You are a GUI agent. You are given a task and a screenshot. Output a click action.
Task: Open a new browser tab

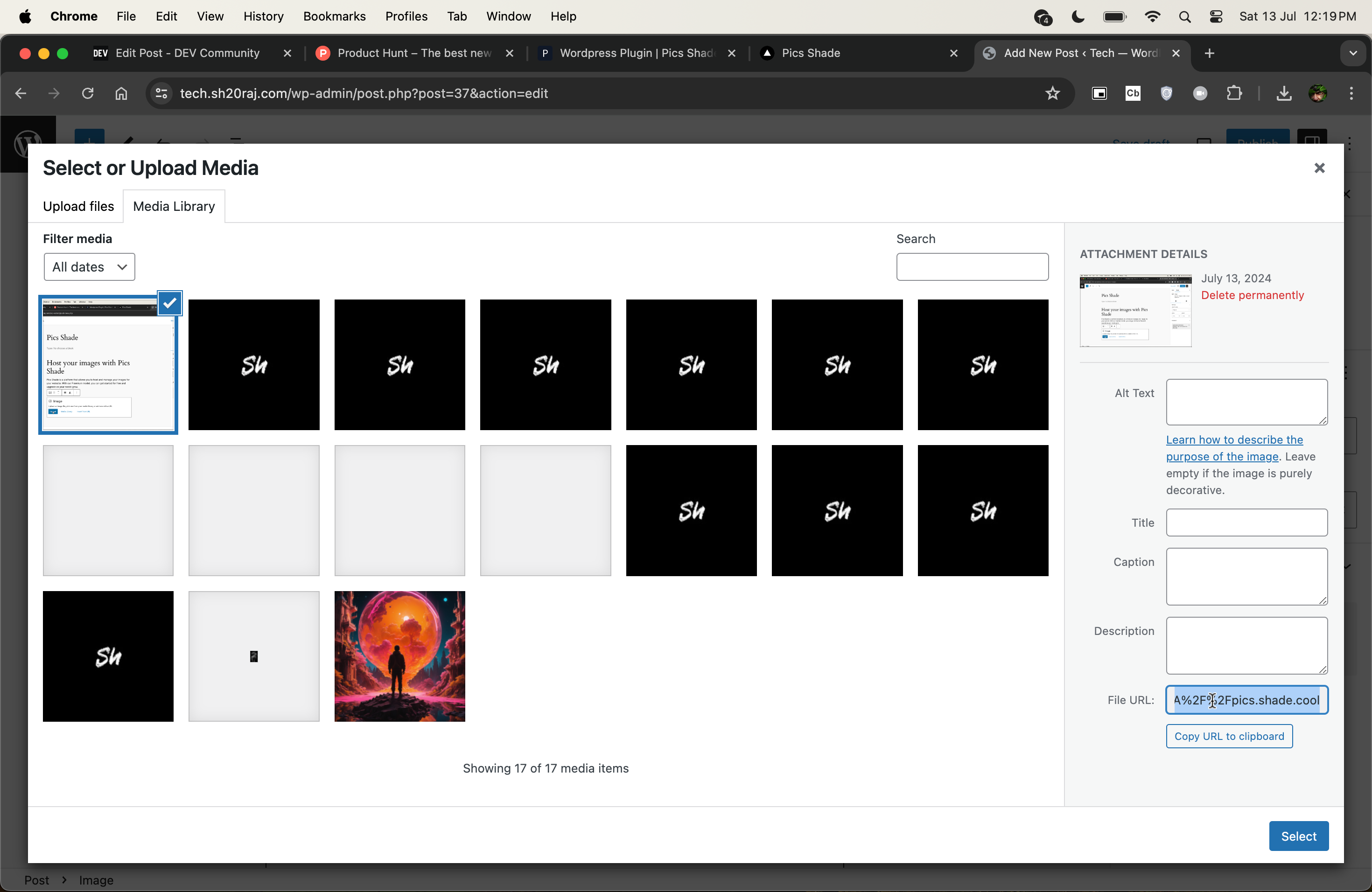[x=1210, y=53]
